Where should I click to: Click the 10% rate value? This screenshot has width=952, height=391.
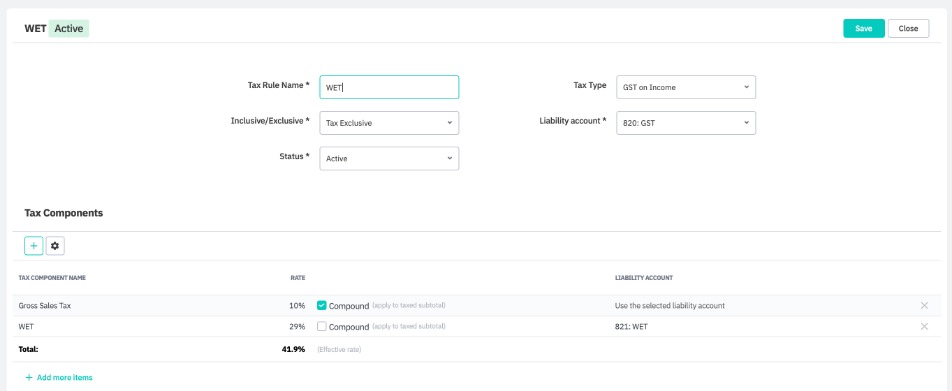click(297, 306)
